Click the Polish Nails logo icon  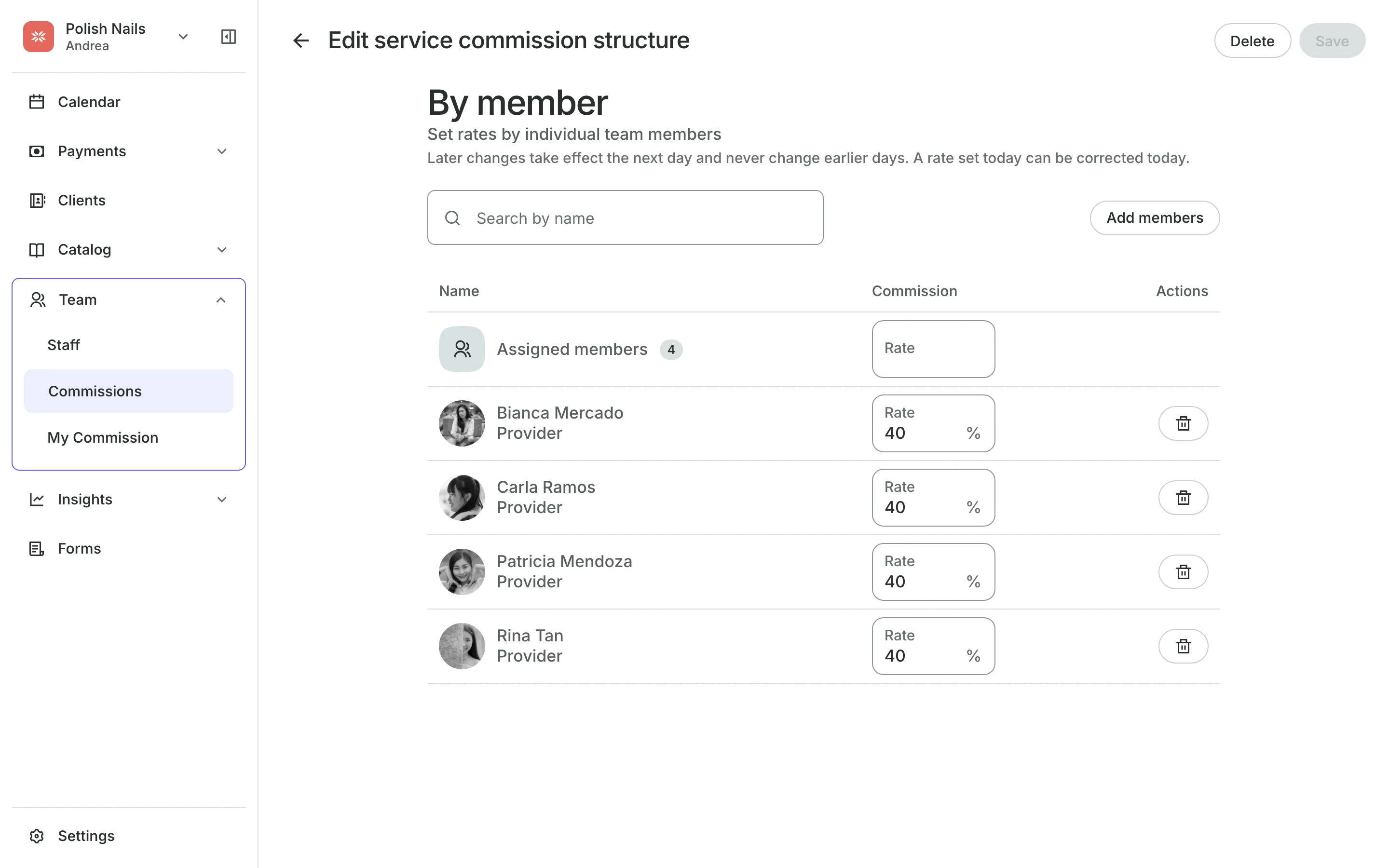tap(39, 37)
